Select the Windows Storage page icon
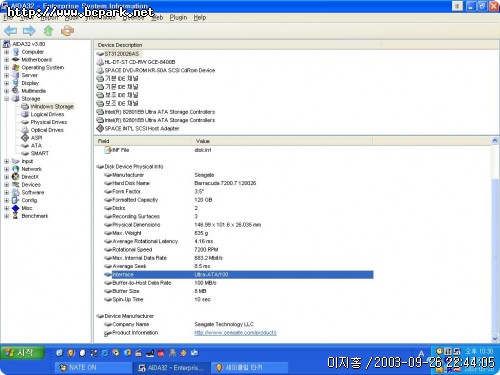This screenshot has width=500, height=375. pos(25,107)
